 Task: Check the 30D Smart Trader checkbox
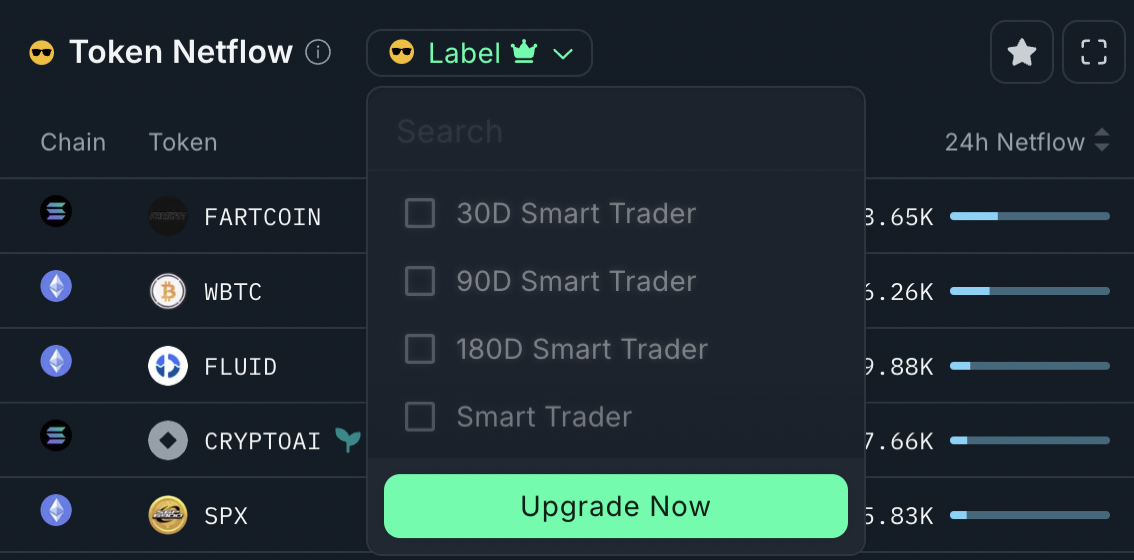419,213
